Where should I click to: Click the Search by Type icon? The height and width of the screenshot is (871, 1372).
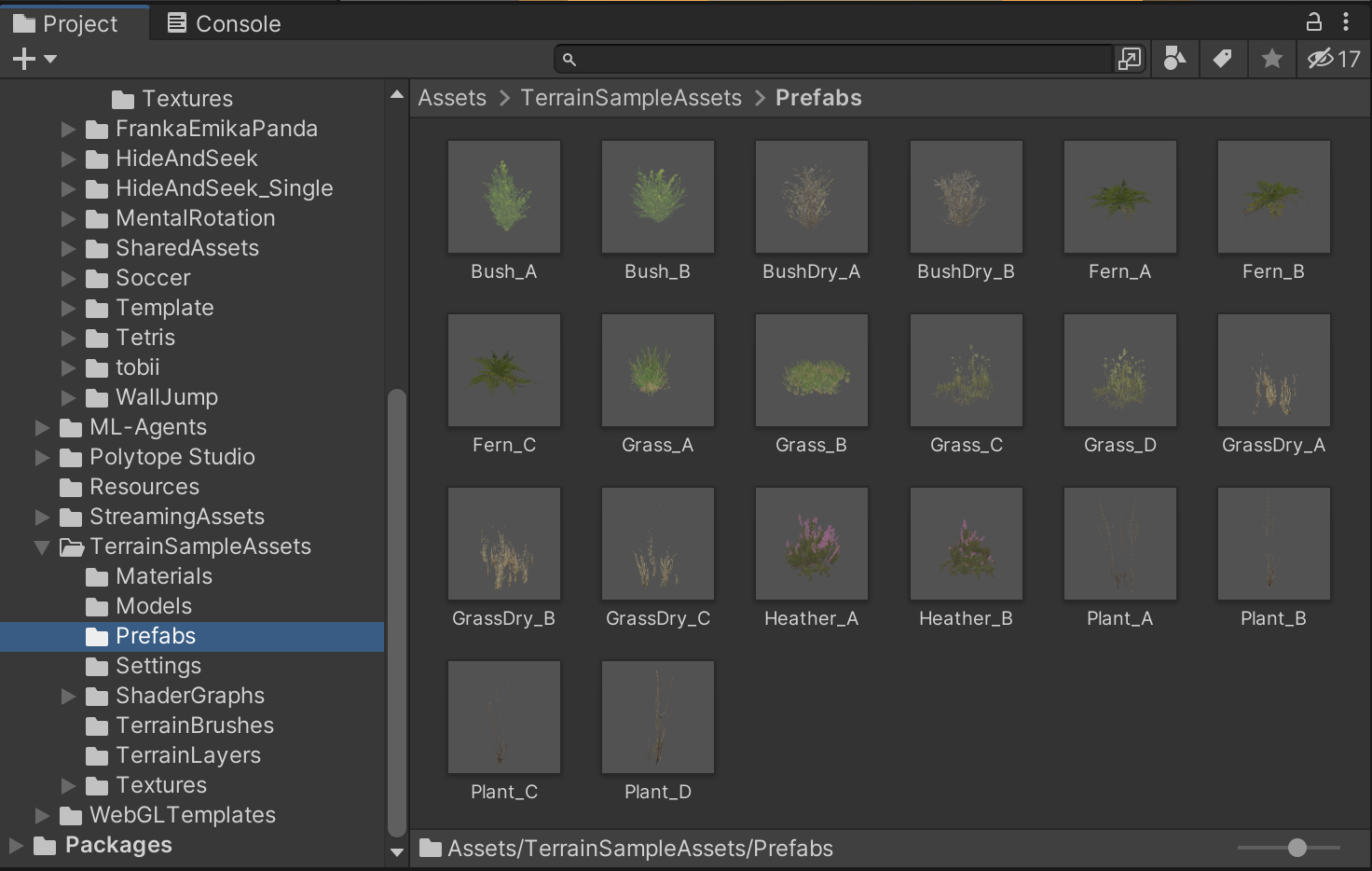[x=1174, y=59]
